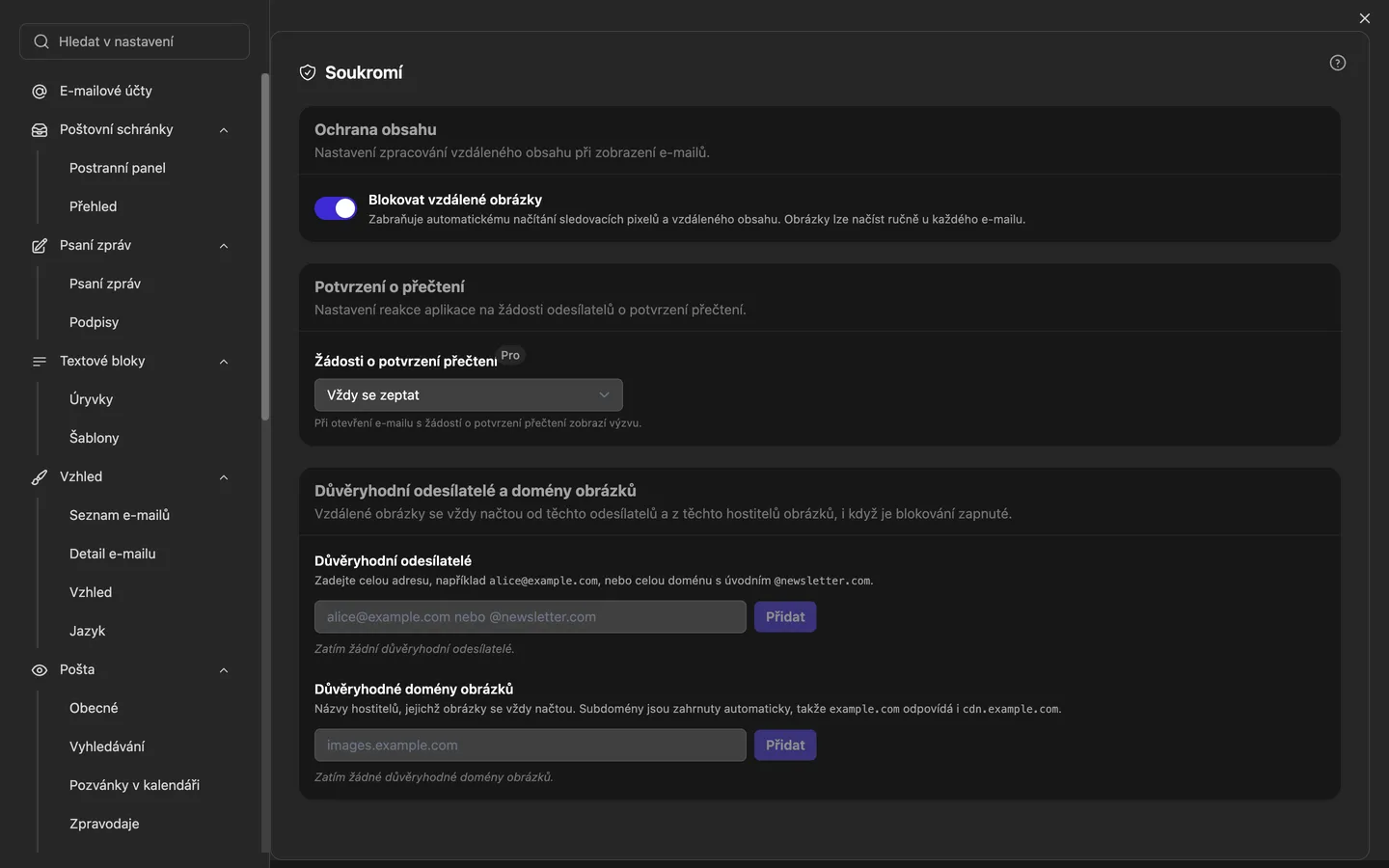Click the search magnifier icon in settings
The image size is (1389, 868).
pos(41,41)
